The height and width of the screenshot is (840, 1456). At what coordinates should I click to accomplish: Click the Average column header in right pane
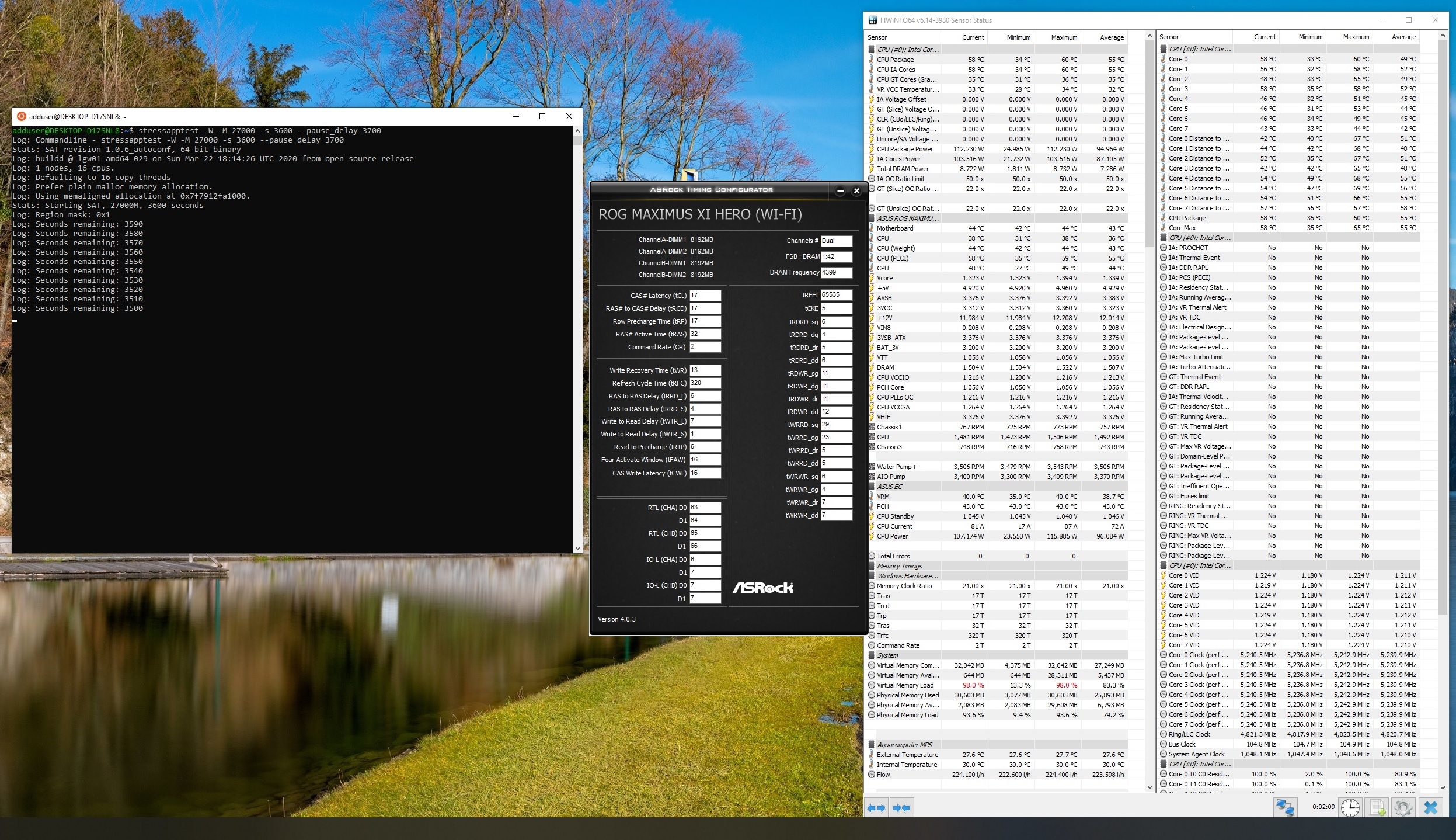tap(1403, 37)
